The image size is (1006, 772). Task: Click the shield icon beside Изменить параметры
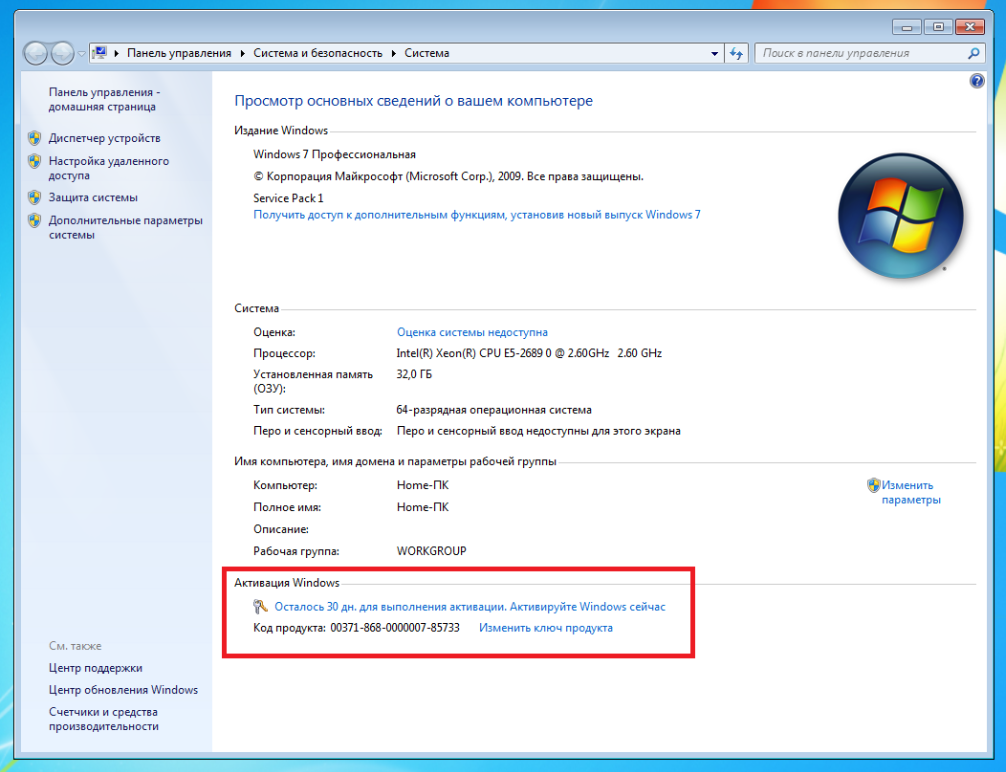[873, 485]
